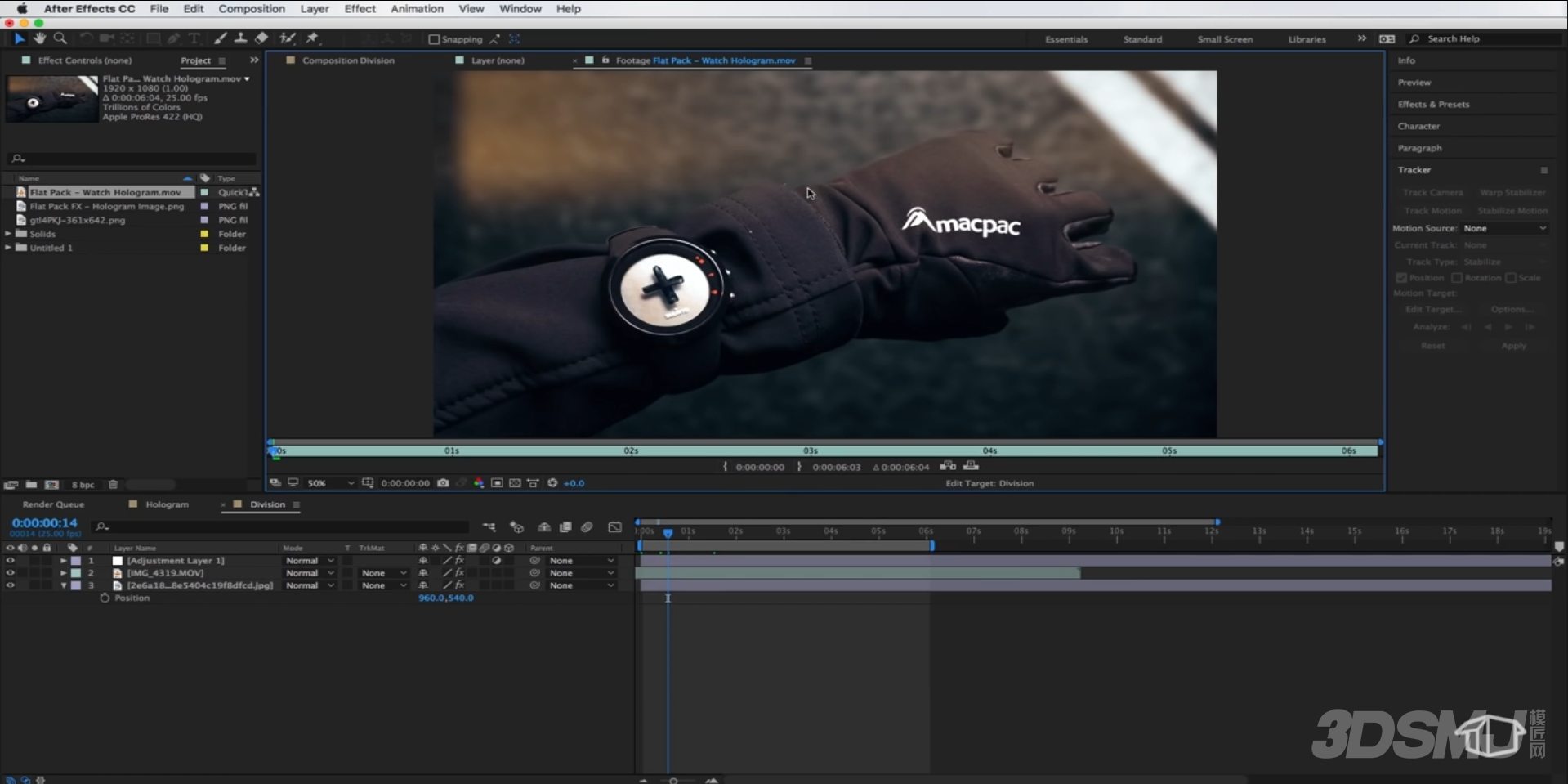The image size is (1568, 784).
Task: Click the Ripple Insert Edit icon
Action: [x=948, y=466]
